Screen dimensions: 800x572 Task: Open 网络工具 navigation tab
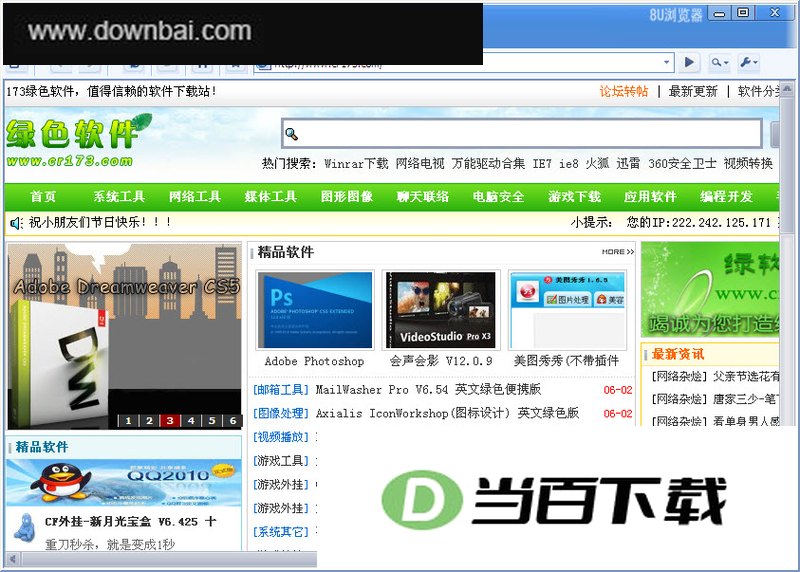click(x=194, y=196)
